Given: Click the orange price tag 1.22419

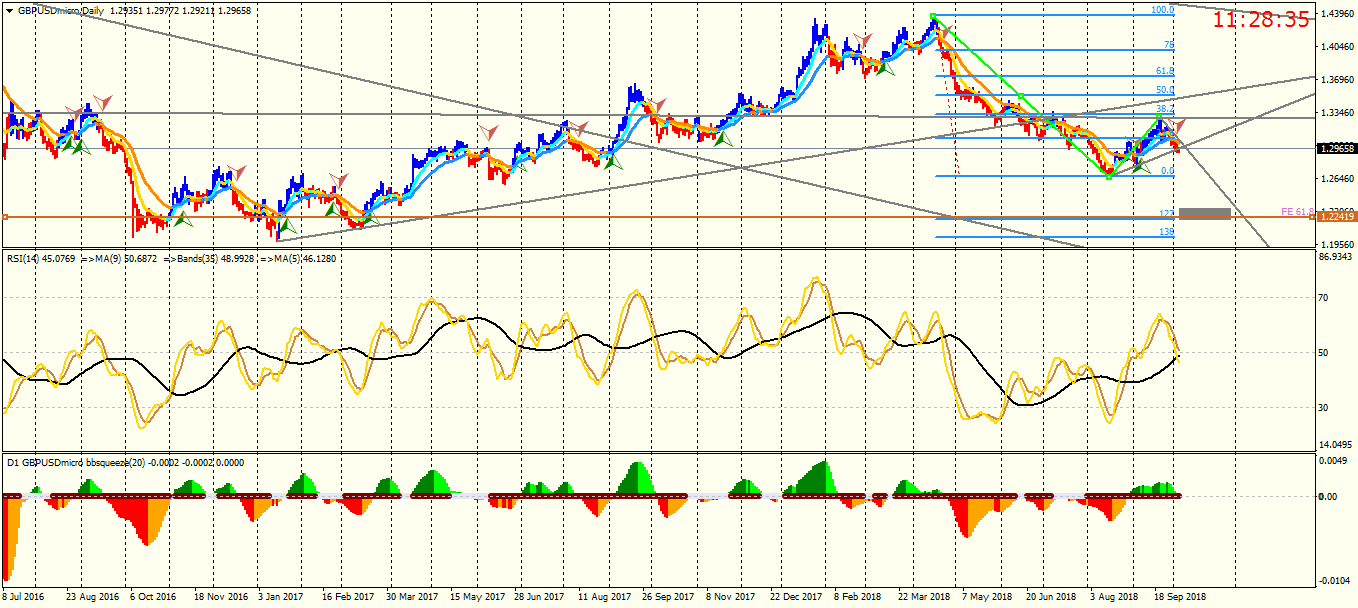Looking at the screenshot, I should click(1338, 216).
